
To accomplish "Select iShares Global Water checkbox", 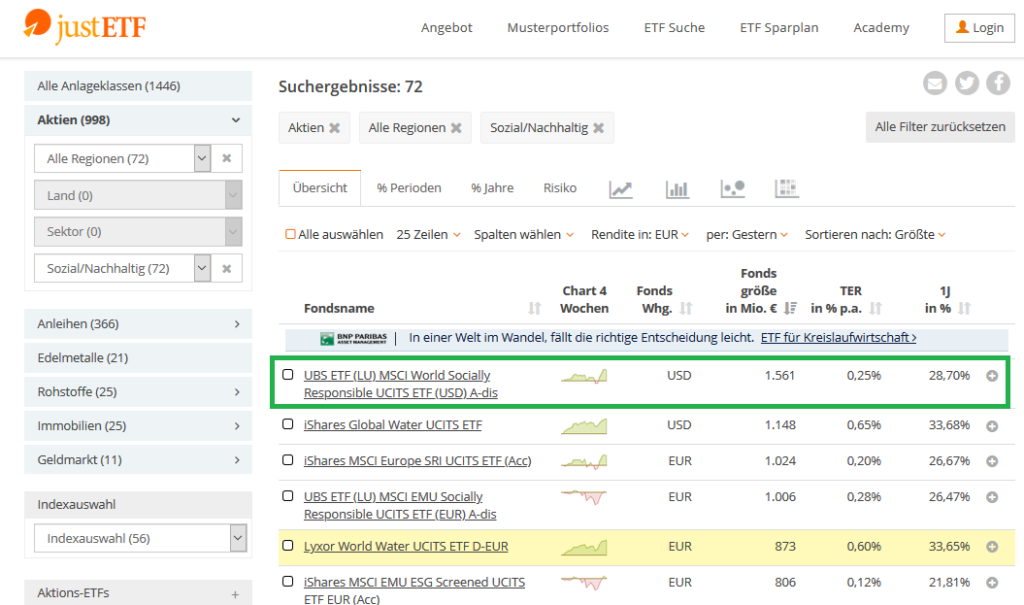I will [x=287, y=423].
